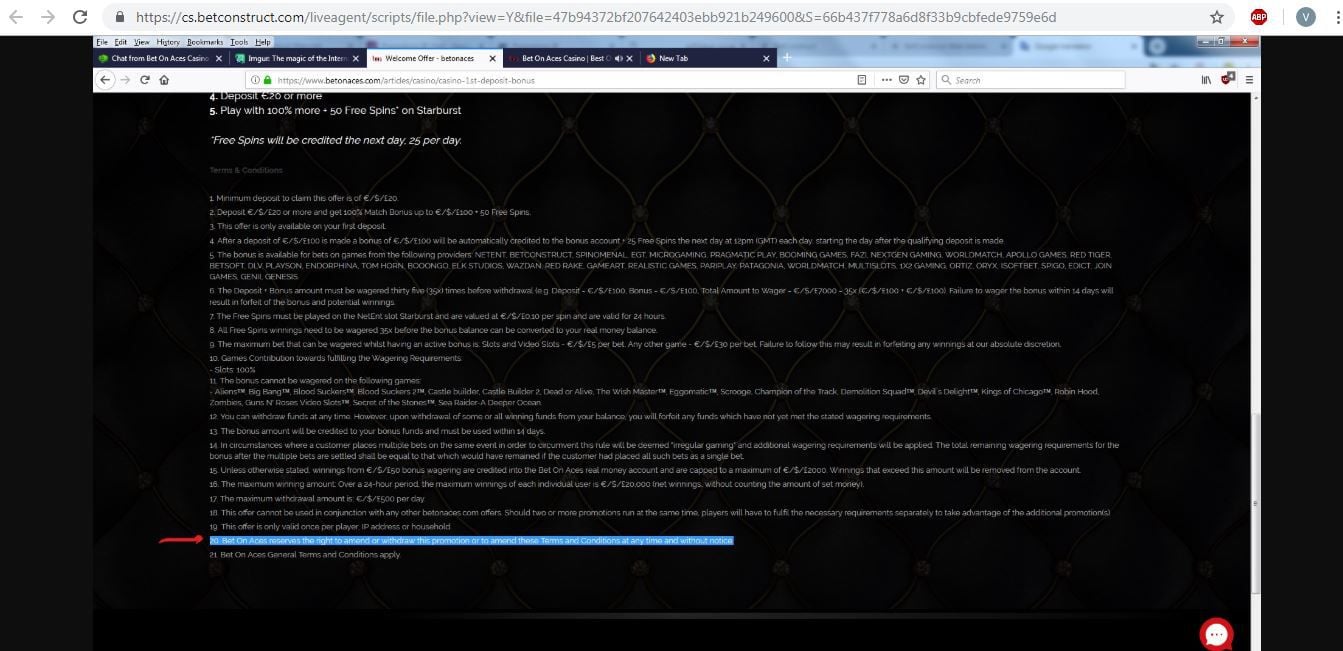Close the Welcome Offer tab
This screenshot has width=1343, height=651.
coord(492,58)
